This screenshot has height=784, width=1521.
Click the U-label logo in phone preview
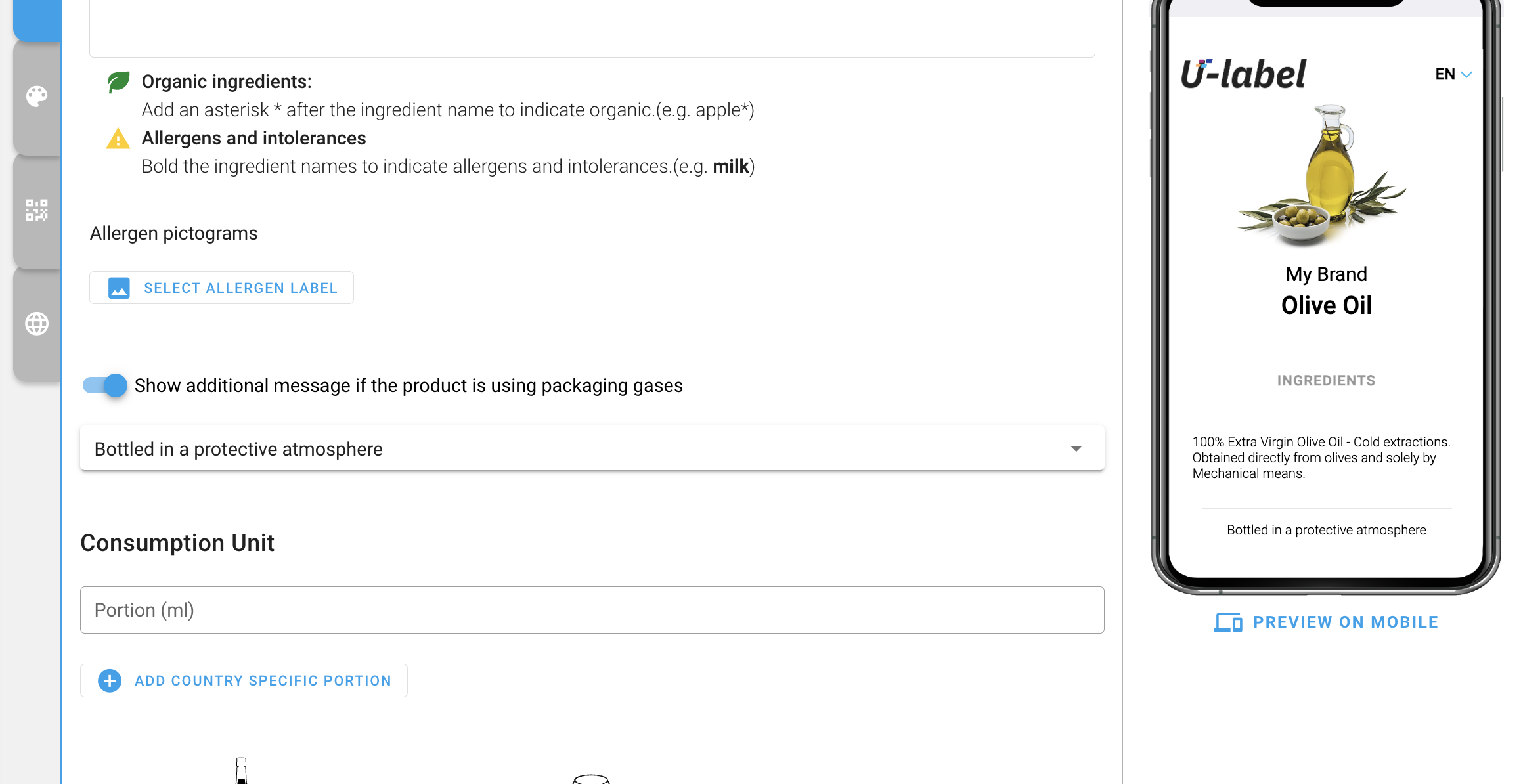pyautogui.click(x=1243, y=74)
